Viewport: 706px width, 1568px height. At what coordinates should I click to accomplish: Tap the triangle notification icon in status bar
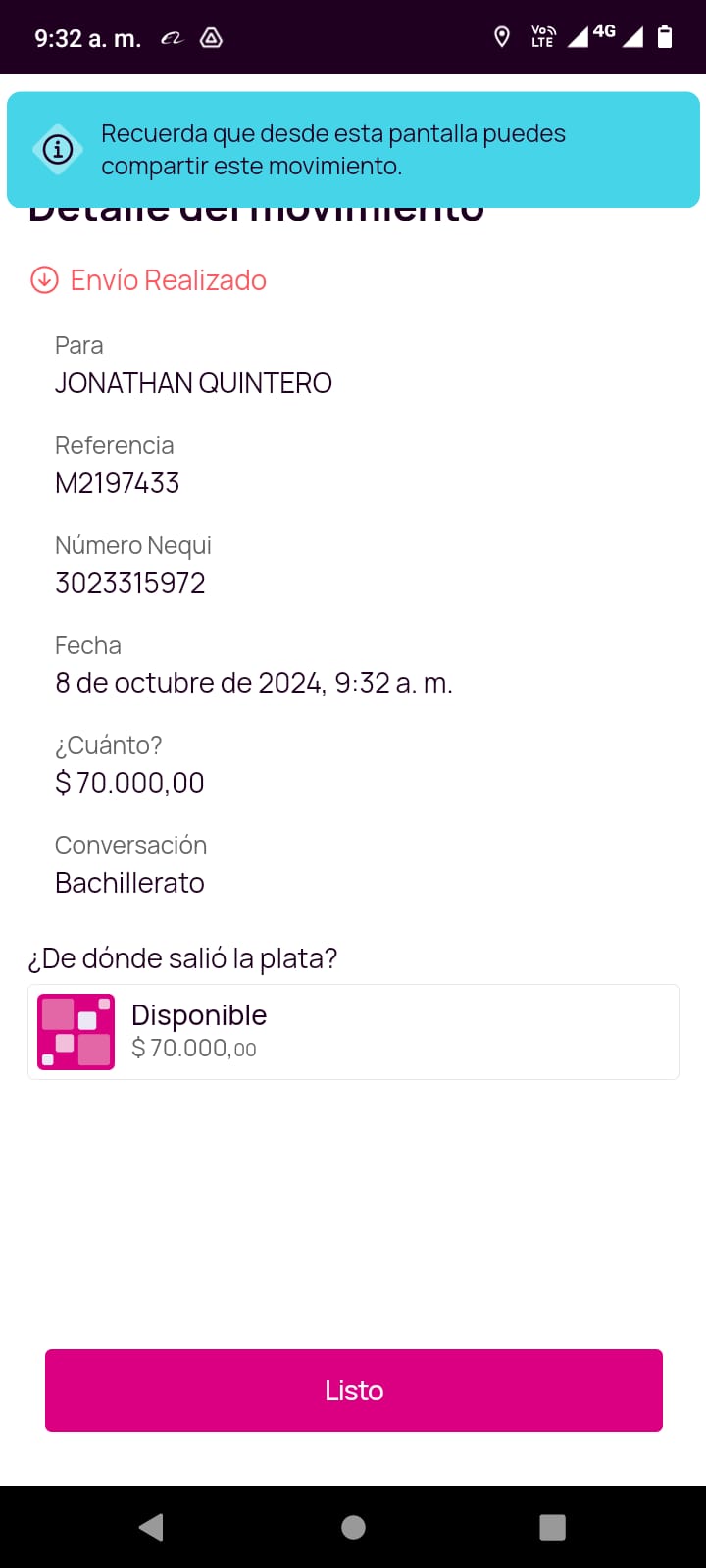point(211,38)
